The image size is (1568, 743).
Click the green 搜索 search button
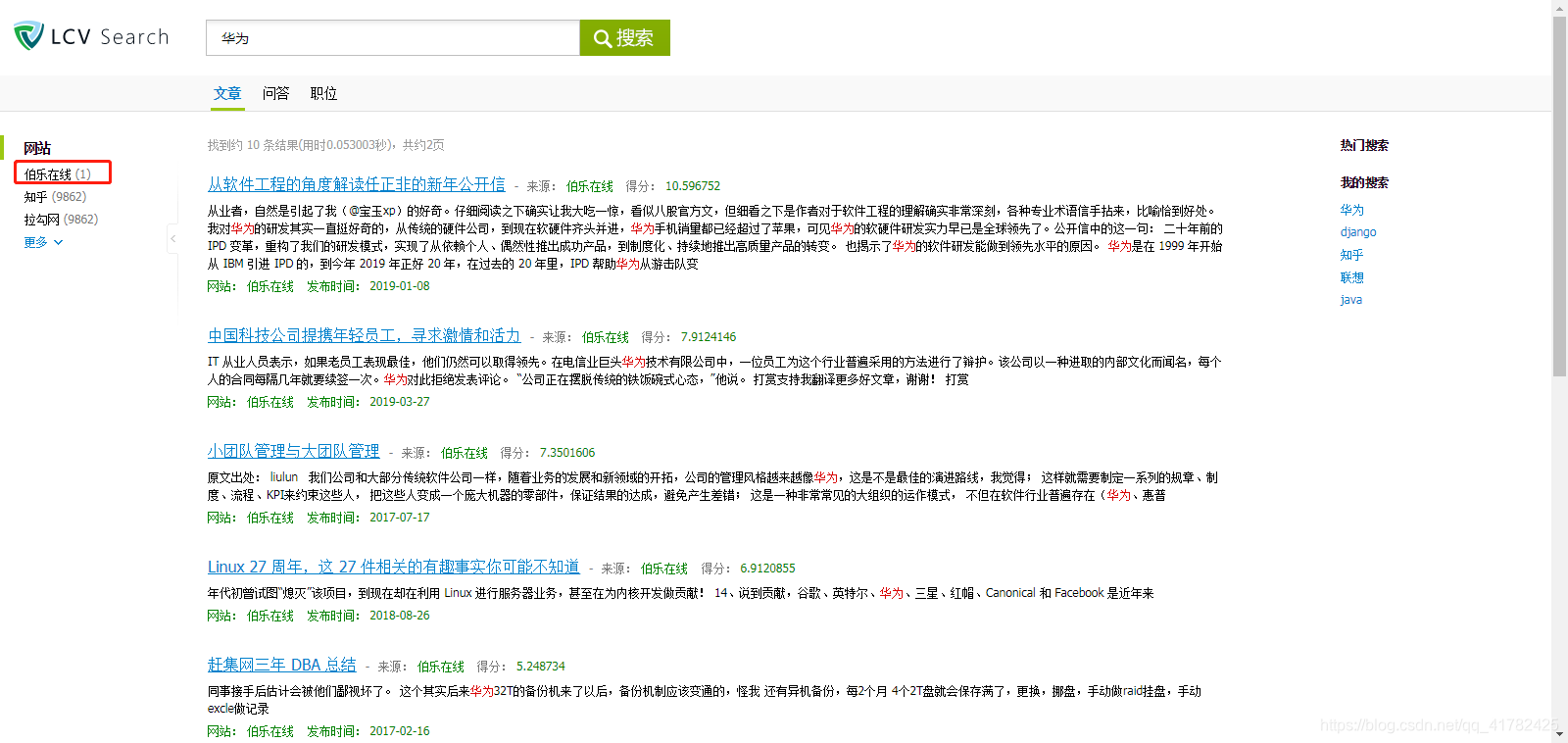(x=624, y=37)
